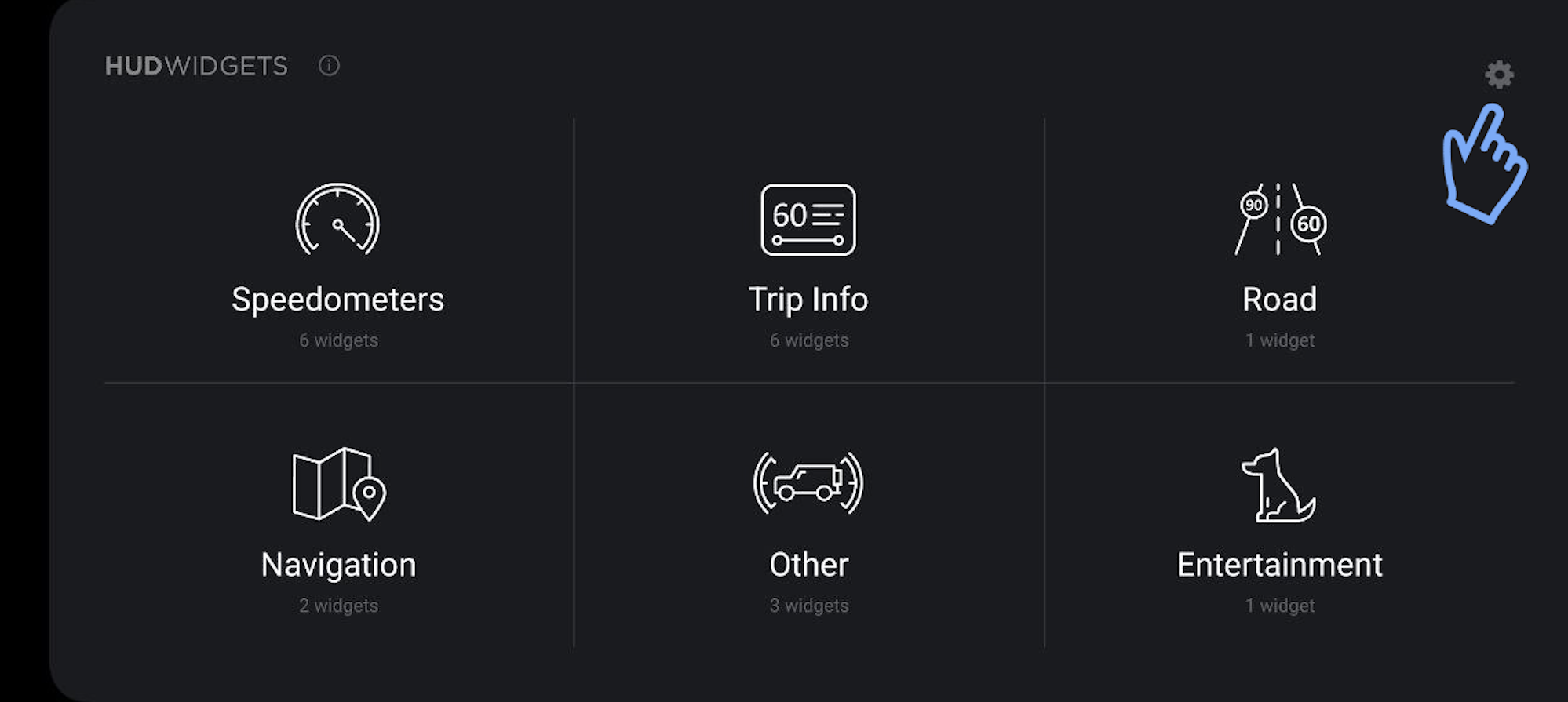Open the Speedometers category label

[337, 300]
